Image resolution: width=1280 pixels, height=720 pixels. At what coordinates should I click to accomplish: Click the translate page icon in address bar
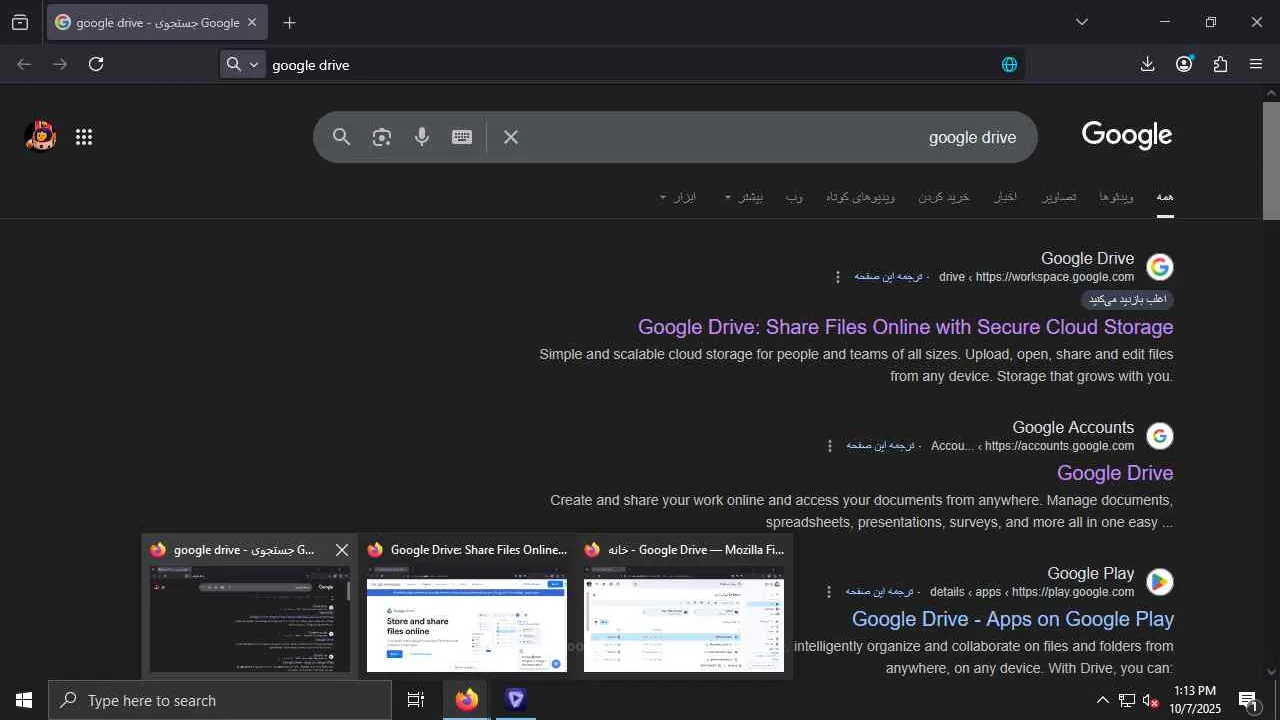coord(1009,65)
